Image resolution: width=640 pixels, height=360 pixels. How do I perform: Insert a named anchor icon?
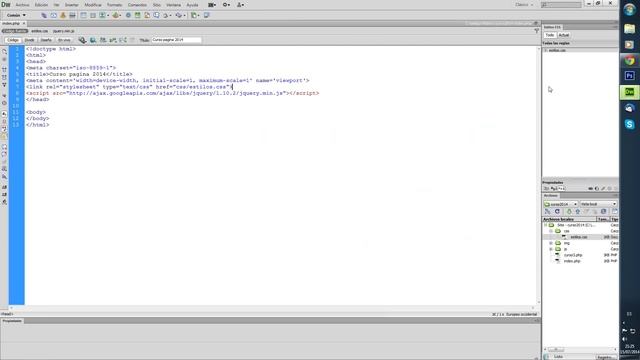63,15
